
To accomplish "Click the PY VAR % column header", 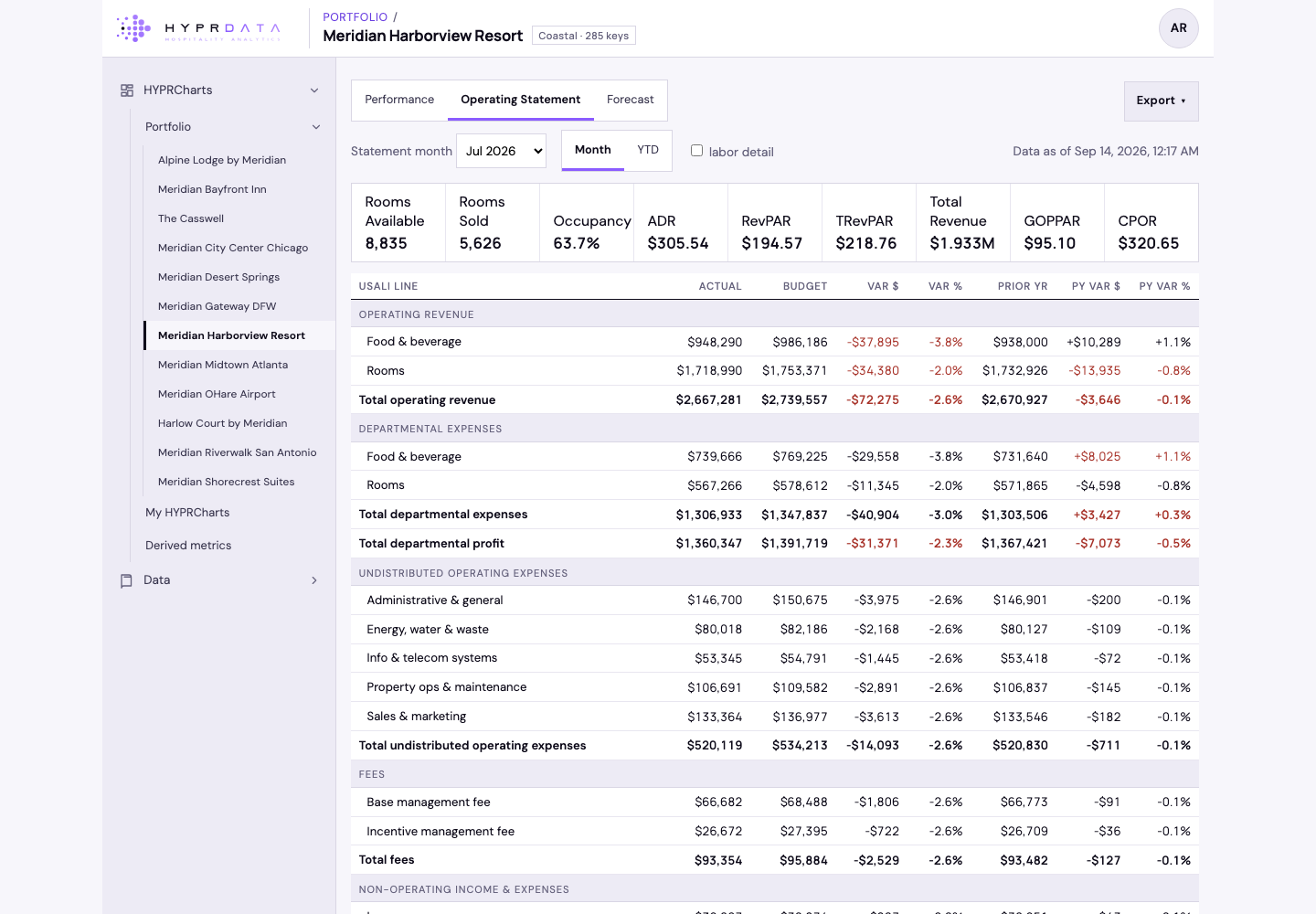I will coord(1164,286).
